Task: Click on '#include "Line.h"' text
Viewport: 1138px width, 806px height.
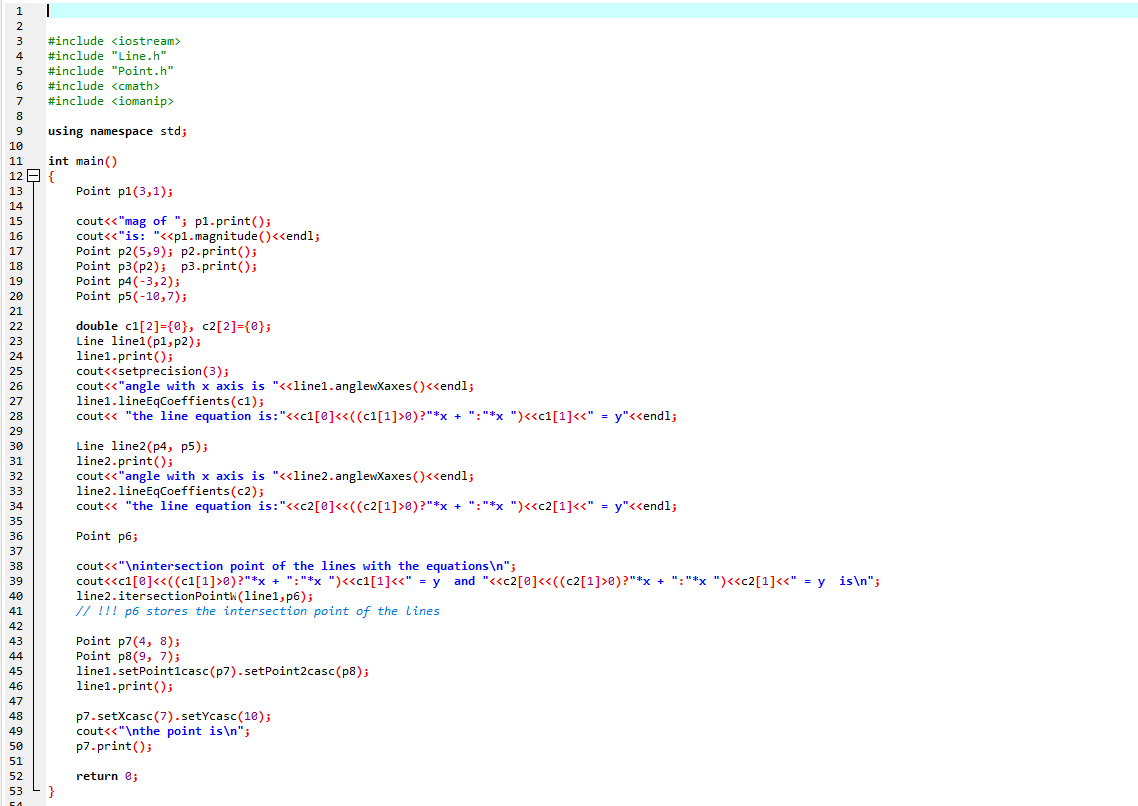Action: tap(107, 56)
